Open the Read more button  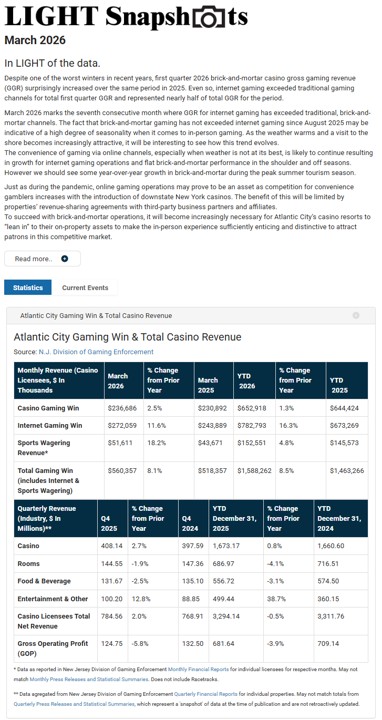coord(42,259)
